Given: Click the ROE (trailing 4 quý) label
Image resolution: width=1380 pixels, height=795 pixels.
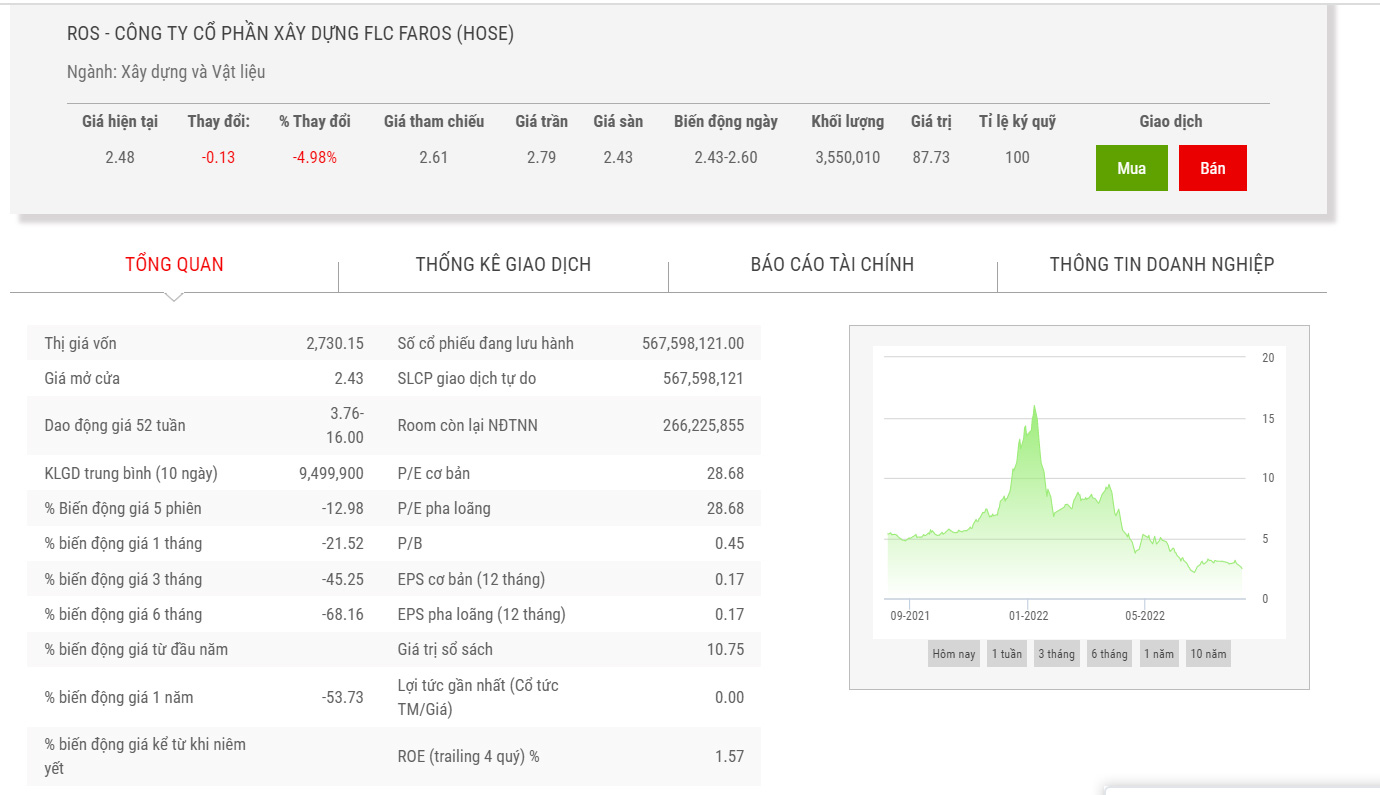Looking at the screenshot, I should (468, 757).
